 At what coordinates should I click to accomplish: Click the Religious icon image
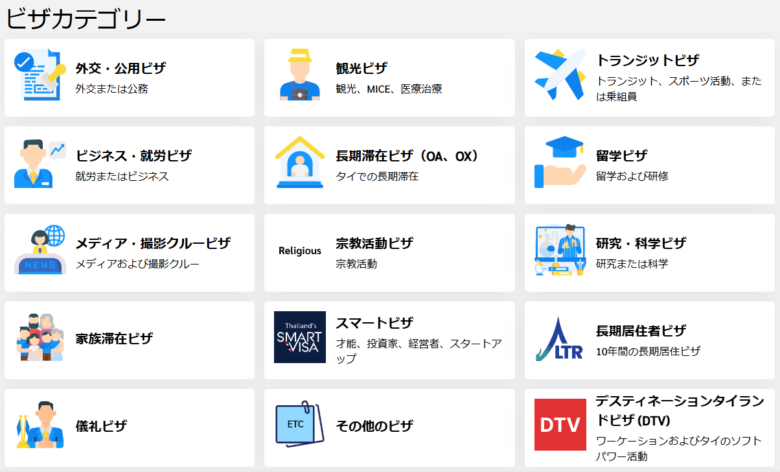pyautogui.click(x=299, y=251)
